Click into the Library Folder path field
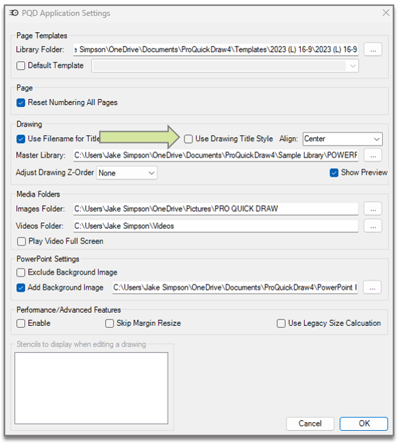The image size is (400, 444). click(216, 50)
